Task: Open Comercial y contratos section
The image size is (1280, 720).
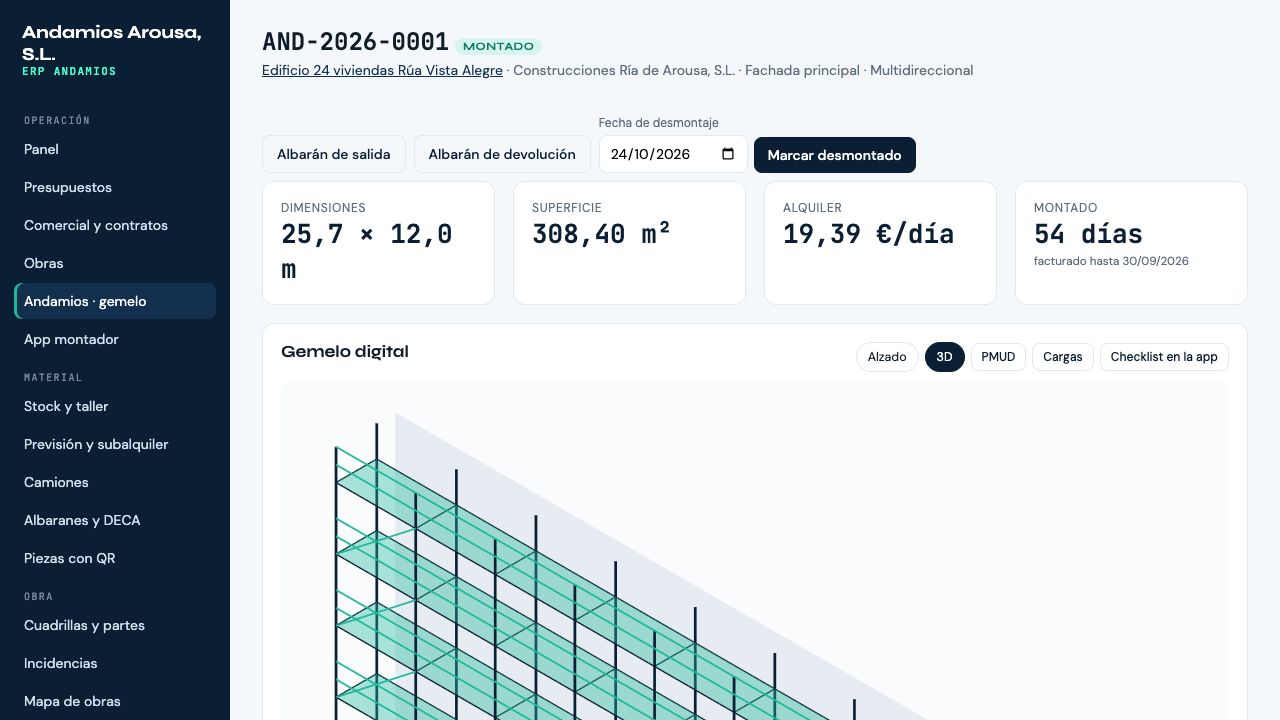Action: coord(115,225)
